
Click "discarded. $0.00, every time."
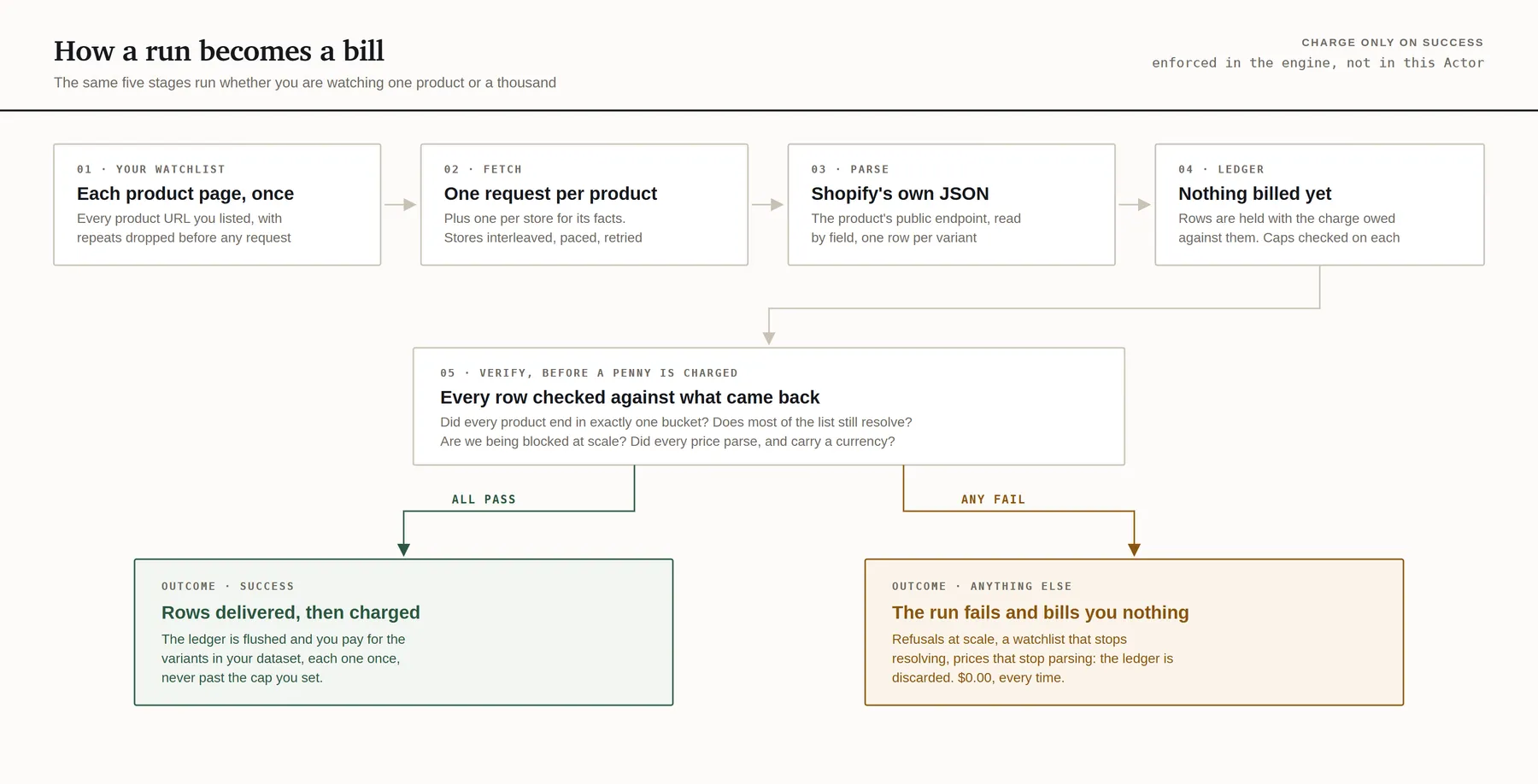tap(978, 678)
